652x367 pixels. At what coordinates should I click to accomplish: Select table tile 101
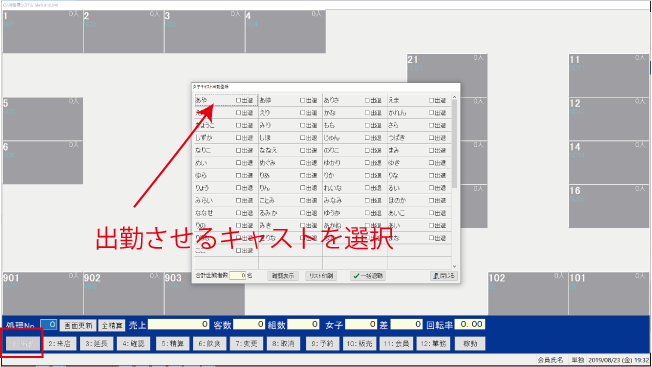coord(609,293)
